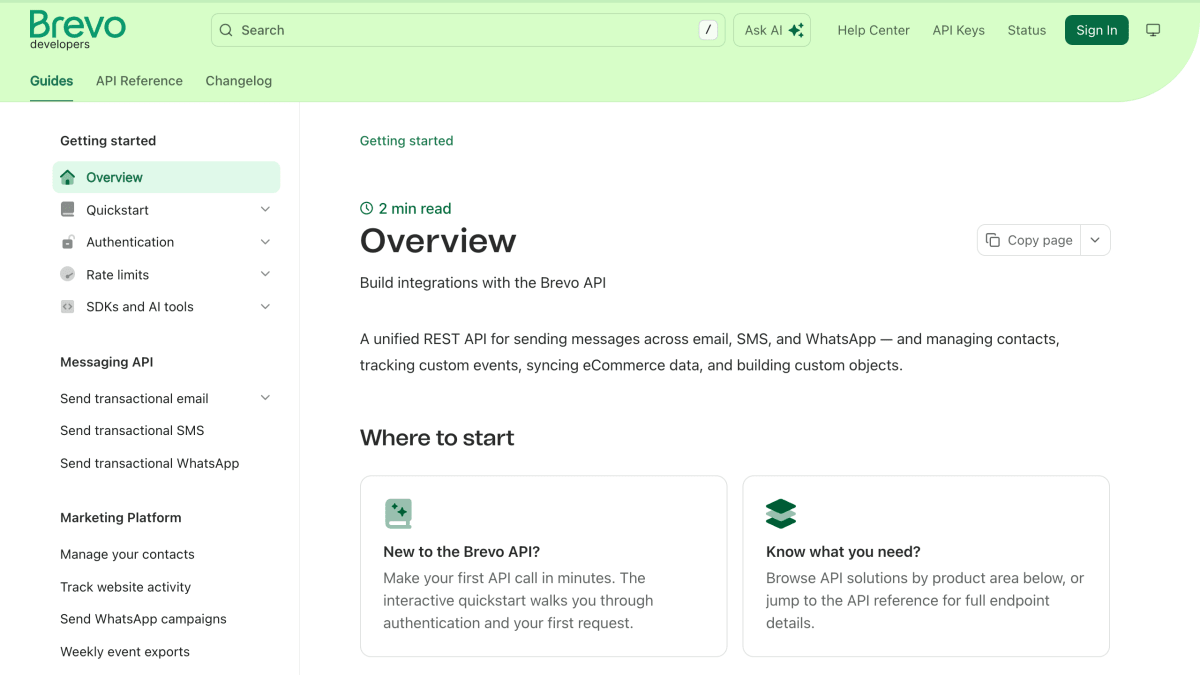Click the Getting started sidebar heading

coord(108,141)
